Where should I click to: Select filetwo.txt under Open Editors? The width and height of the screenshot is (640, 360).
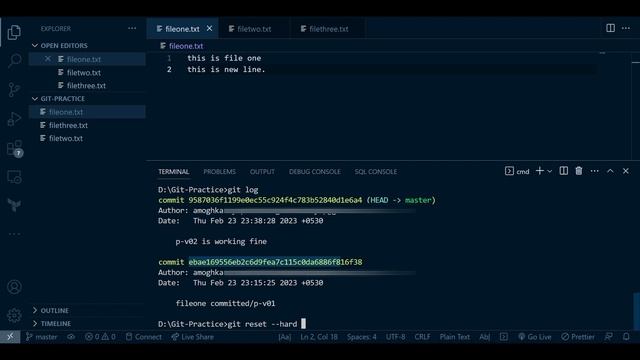pyautogui.click(x=88, y=72)
